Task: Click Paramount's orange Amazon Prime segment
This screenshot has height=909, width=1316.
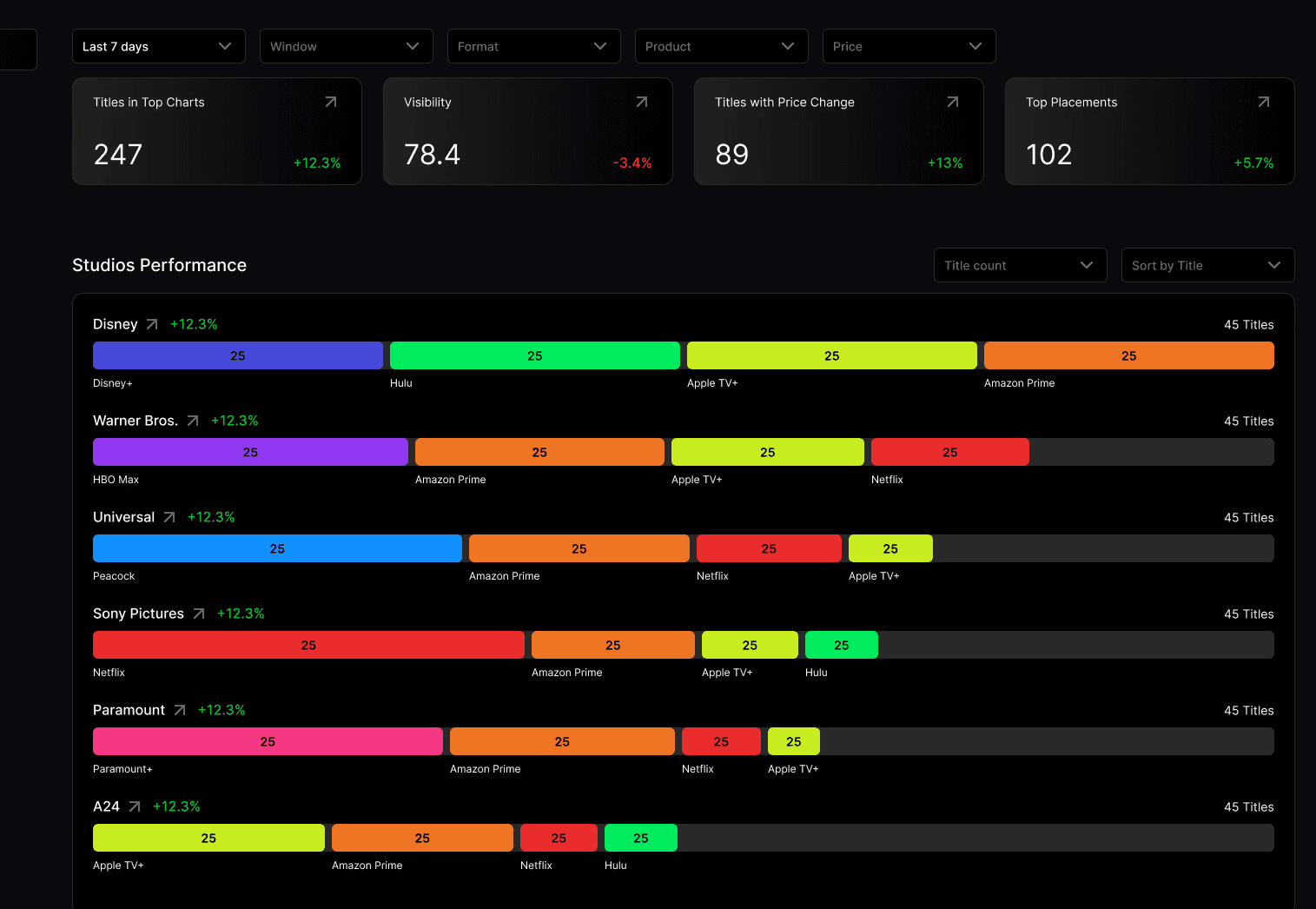Action: click(562, 741)
